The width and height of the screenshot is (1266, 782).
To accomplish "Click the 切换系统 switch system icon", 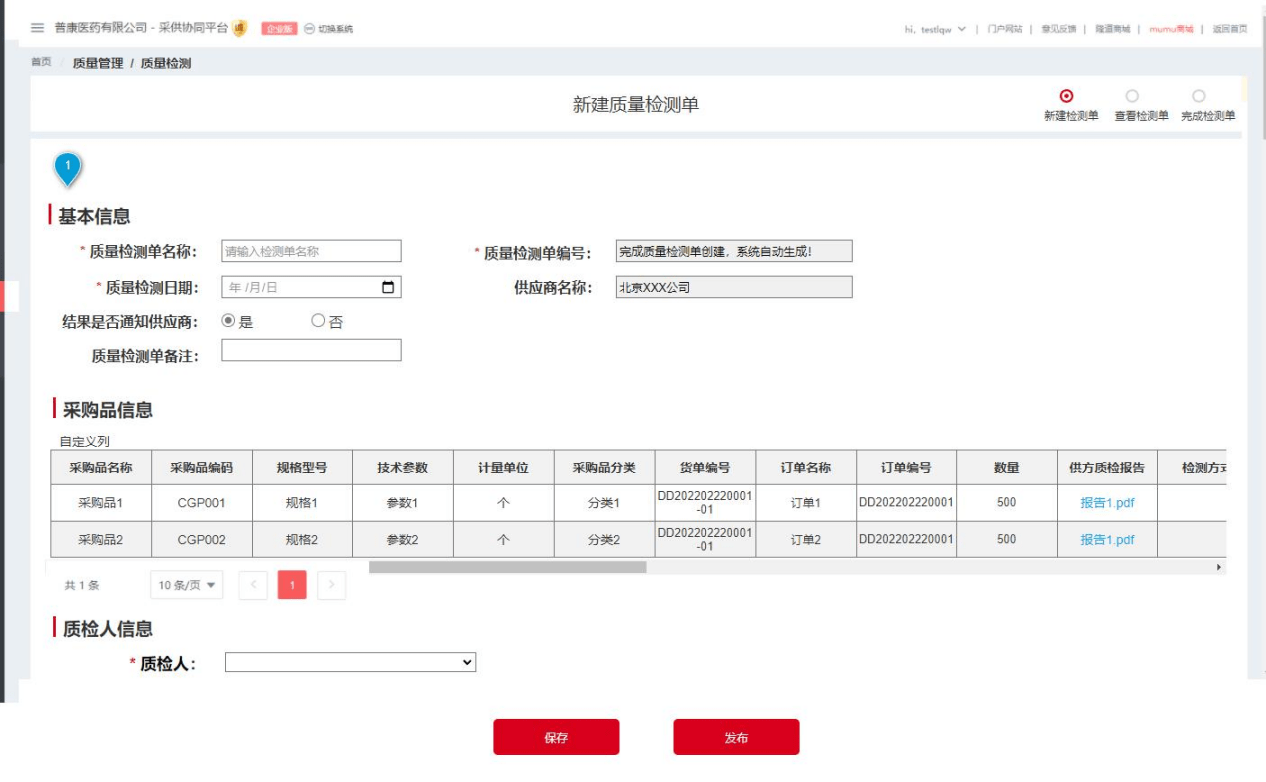I will point(310,29).
